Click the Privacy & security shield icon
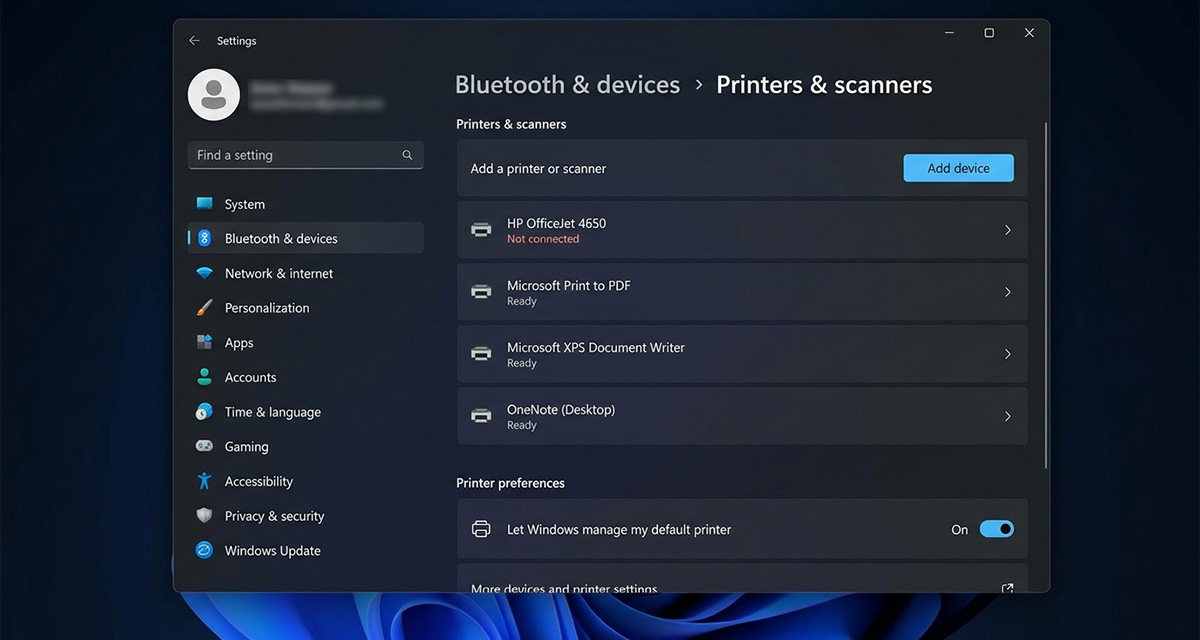Viewport: 1200px width, 640px height. pos(204,516)
